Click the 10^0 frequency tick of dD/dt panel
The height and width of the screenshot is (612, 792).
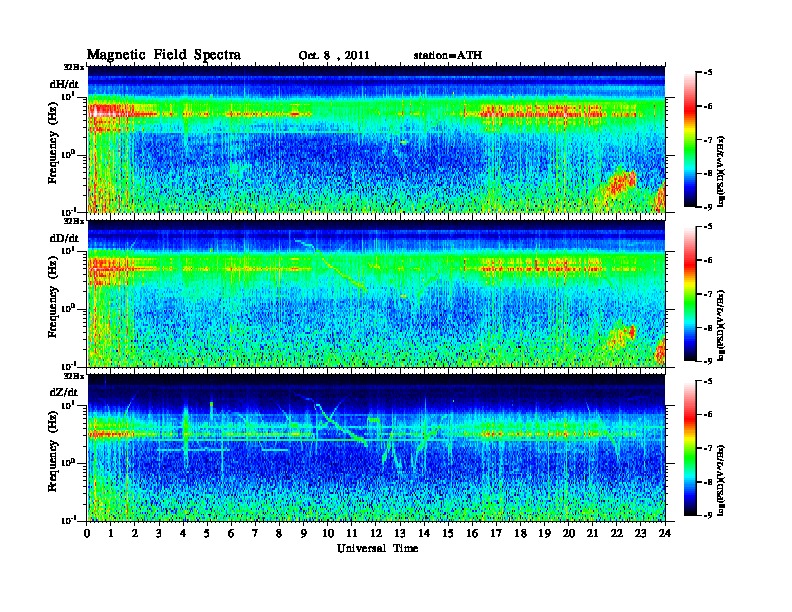[x=69, y=308]
